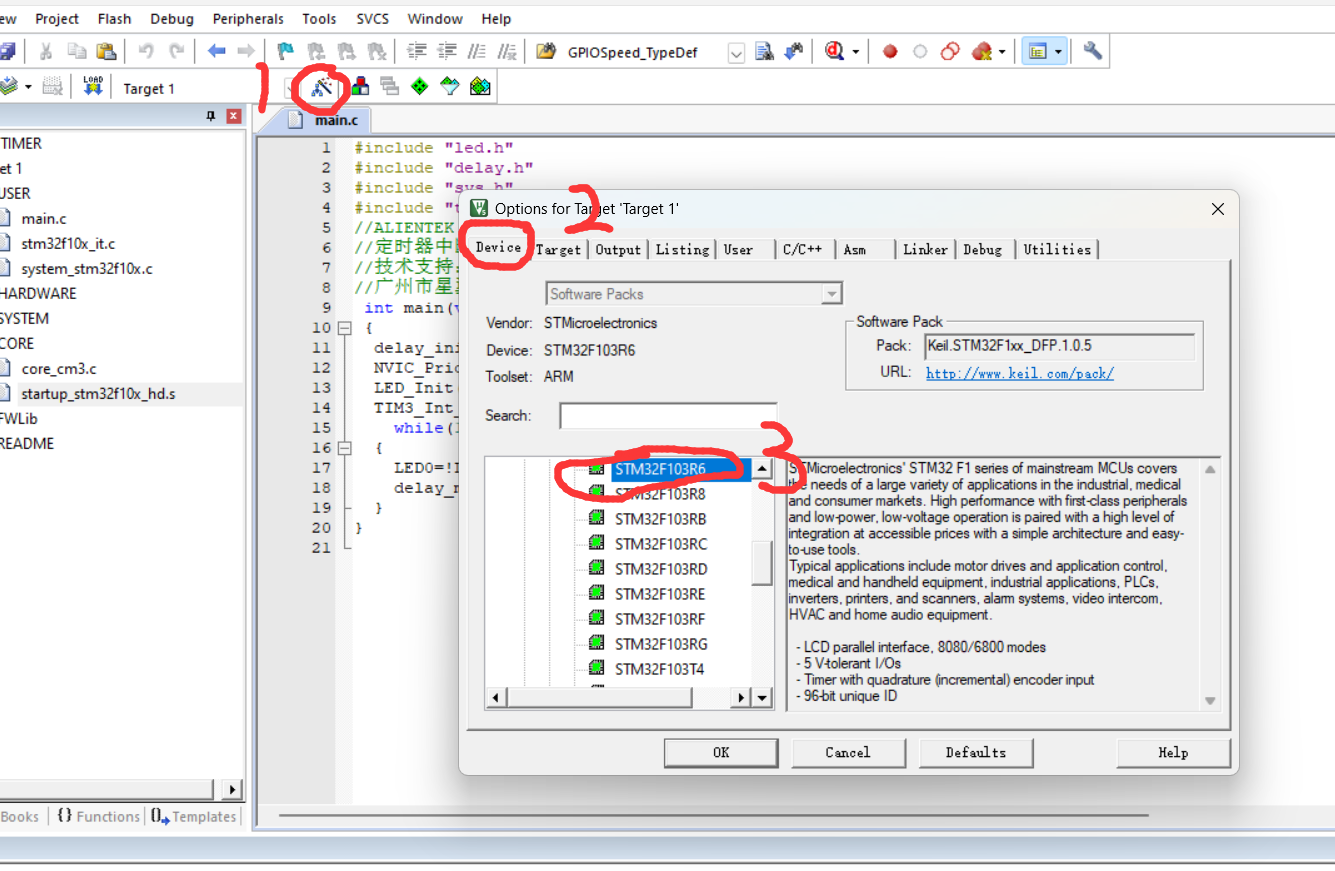This screenshot has width=1335, height=871.
Task: Switch to Templates tab in project panel
Action: (194, 817)
